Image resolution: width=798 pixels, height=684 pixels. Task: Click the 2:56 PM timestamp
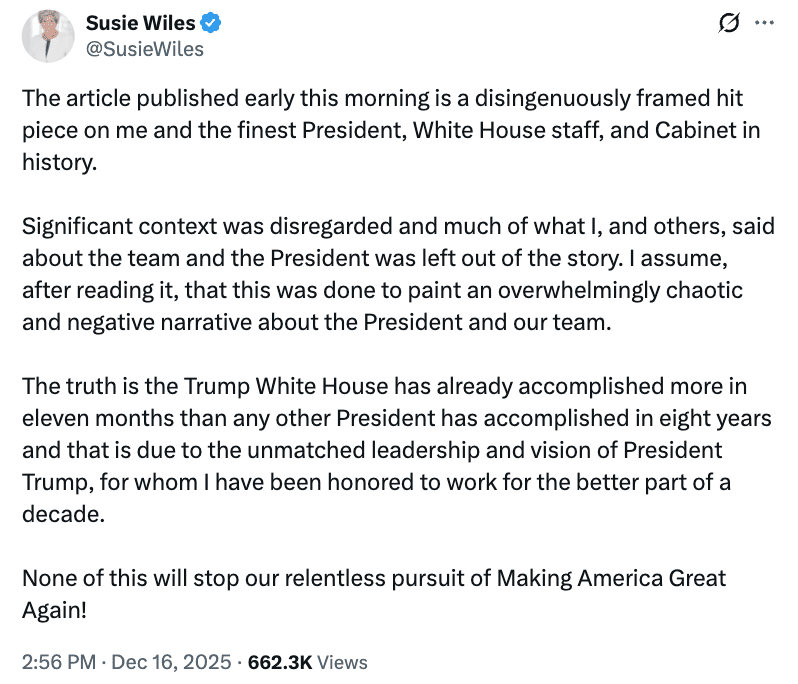pyautogui.click(x=56, y=662)
